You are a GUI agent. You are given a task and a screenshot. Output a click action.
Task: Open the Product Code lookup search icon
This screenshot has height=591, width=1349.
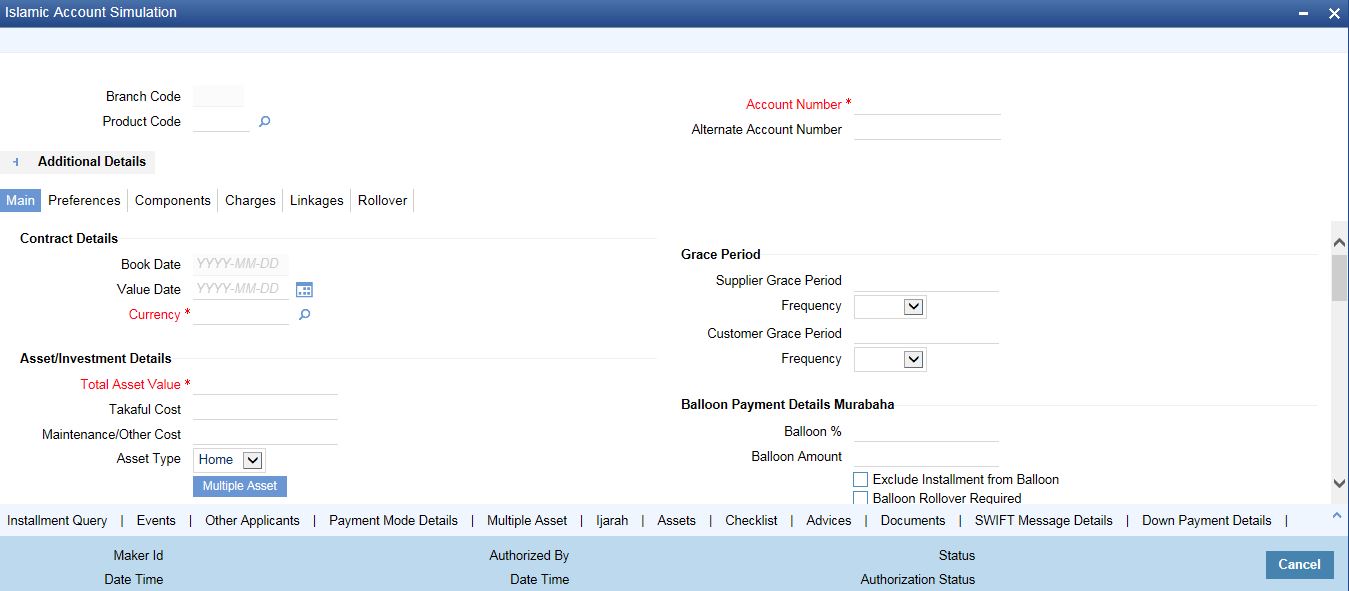[265, 122]
